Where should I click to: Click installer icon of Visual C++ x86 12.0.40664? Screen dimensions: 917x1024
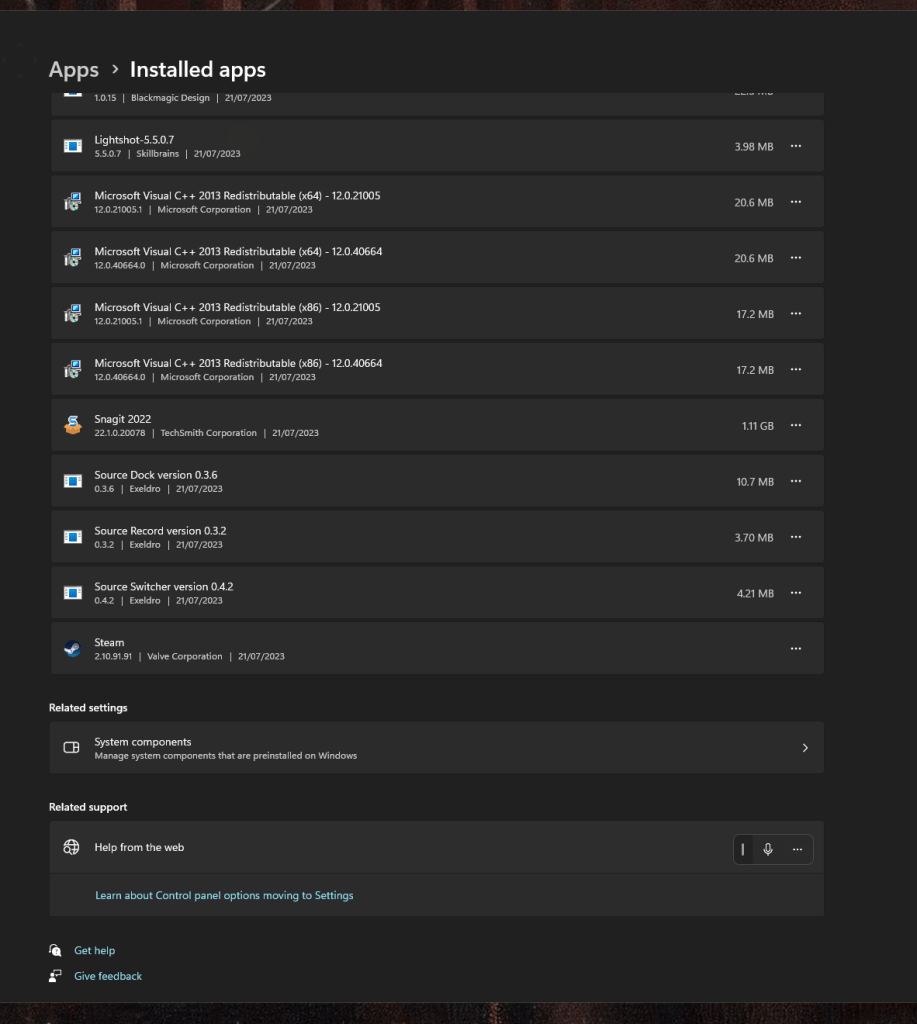click(x=72, y=370)
